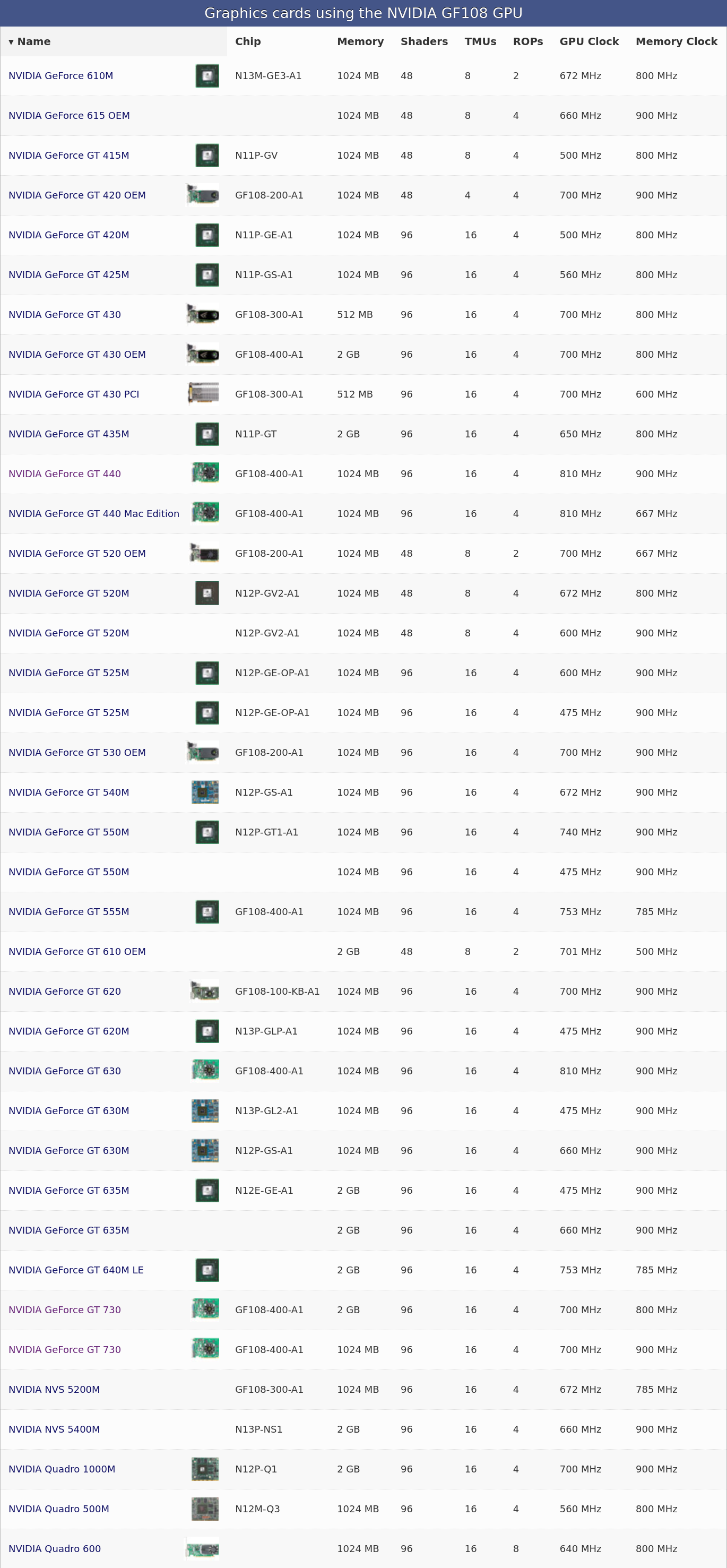Click the GT 430 PCI card thumbnail
The width and height of the screenshot is (727, 1568).
[x=204, y=394]
